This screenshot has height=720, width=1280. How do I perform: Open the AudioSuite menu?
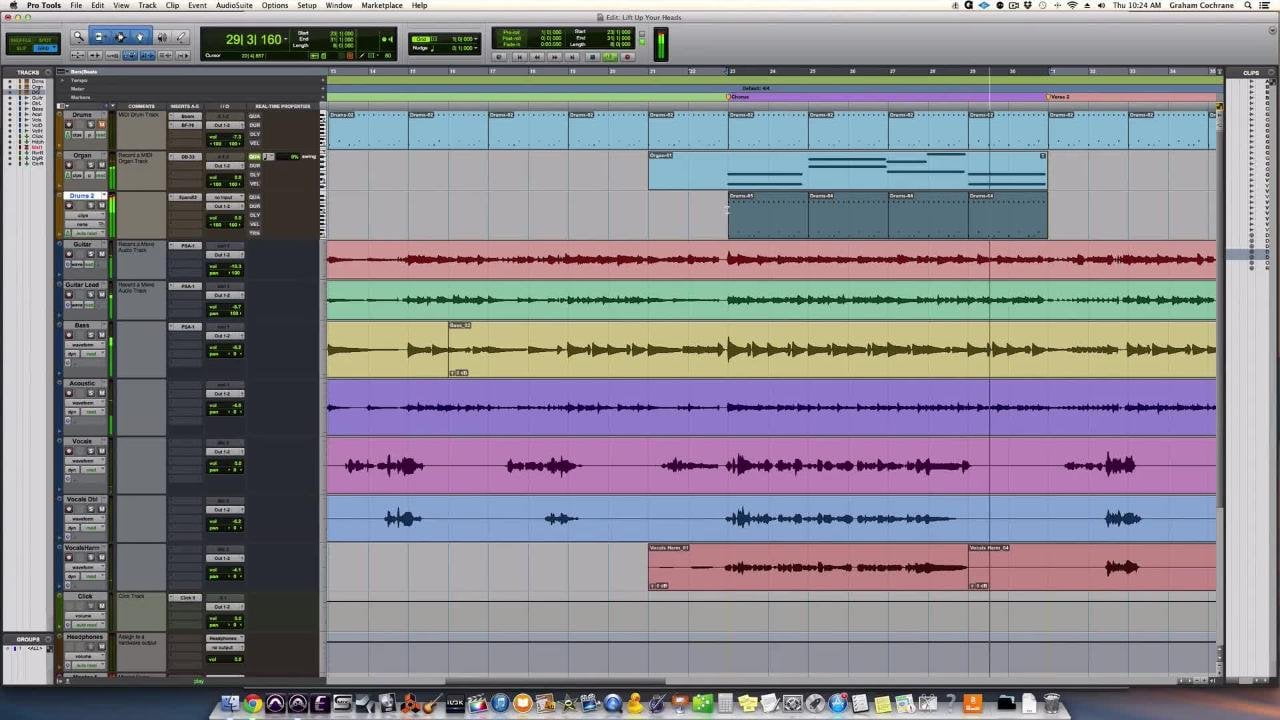pos(232,5)
